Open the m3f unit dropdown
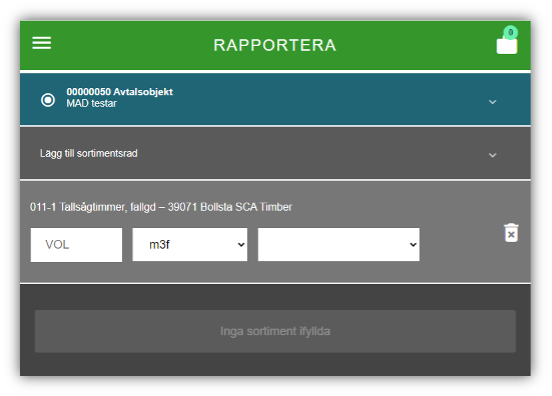 [190, 245]
